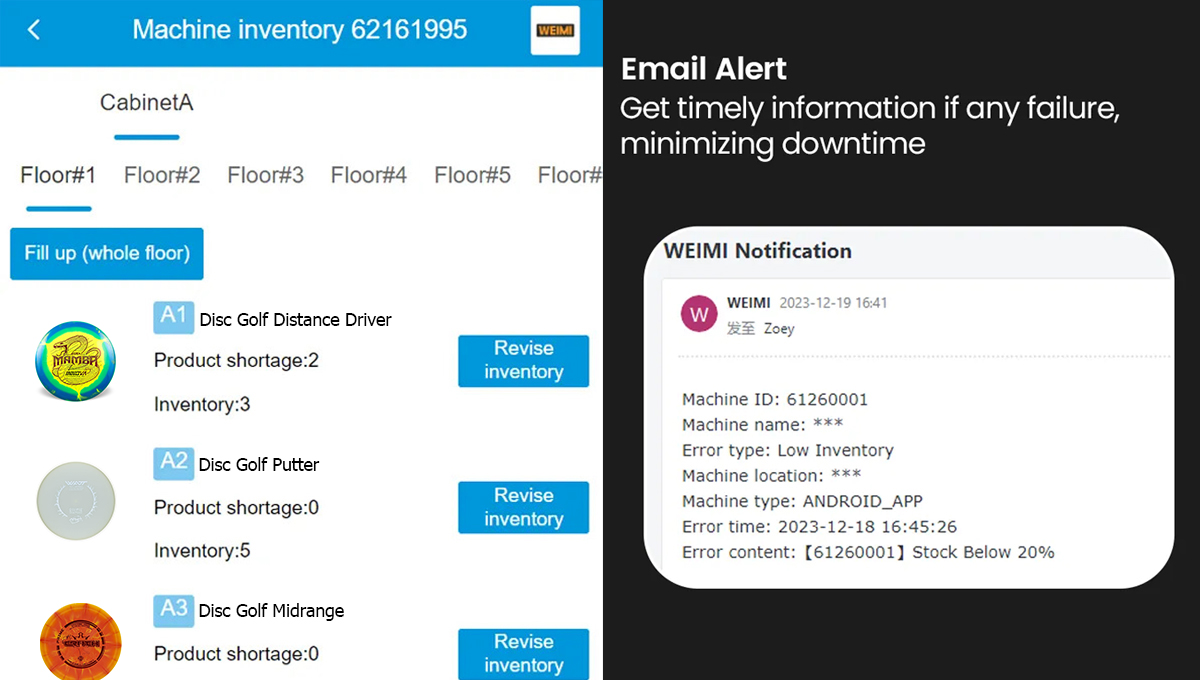This screenshot has height=680, width=1200.
Task: Open the orange Midrange disc thumbnail
Action: [79, 640]
